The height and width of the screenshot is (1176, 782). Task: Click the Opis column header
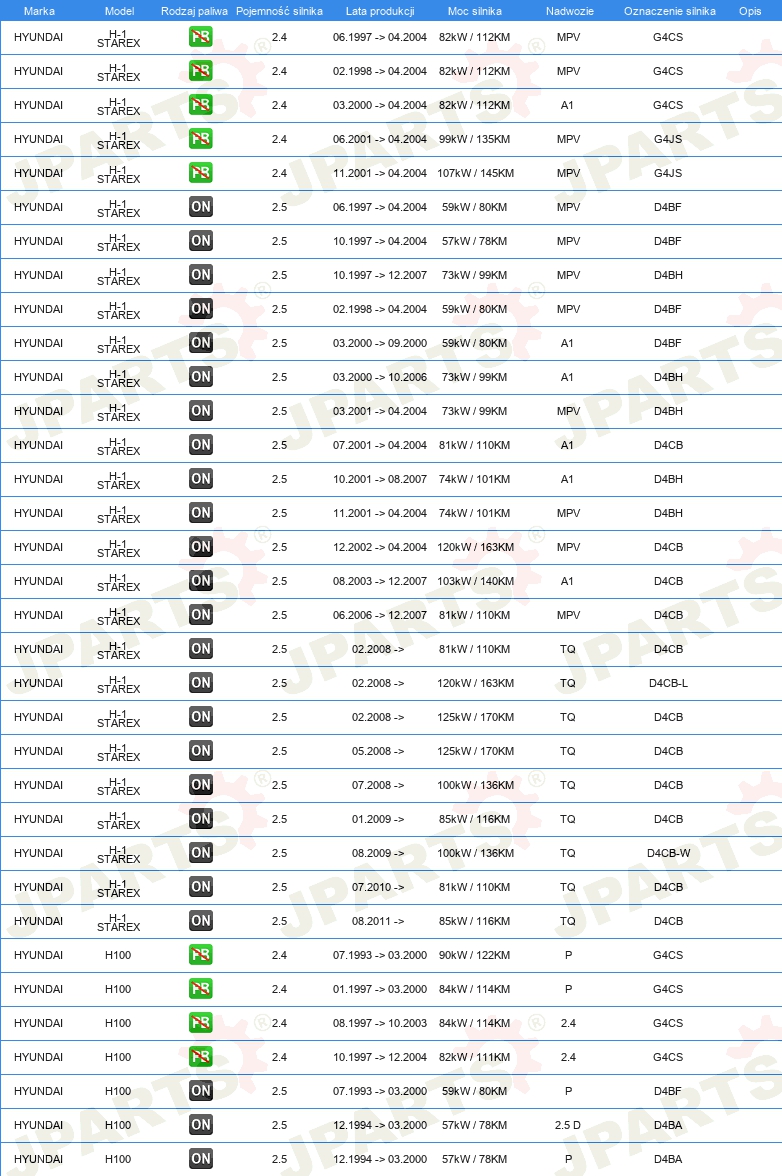[750, 11]
